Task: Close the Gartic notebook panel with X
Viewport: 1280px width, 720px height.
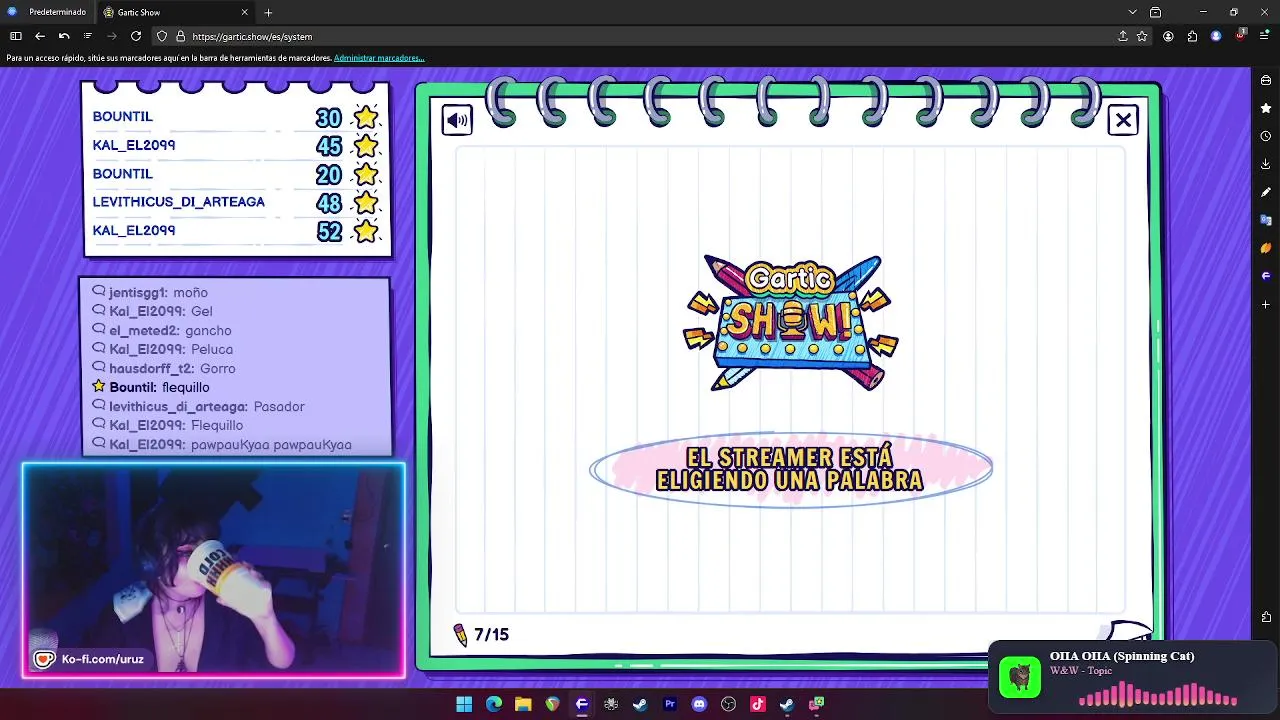Action: click(1123, 121)
